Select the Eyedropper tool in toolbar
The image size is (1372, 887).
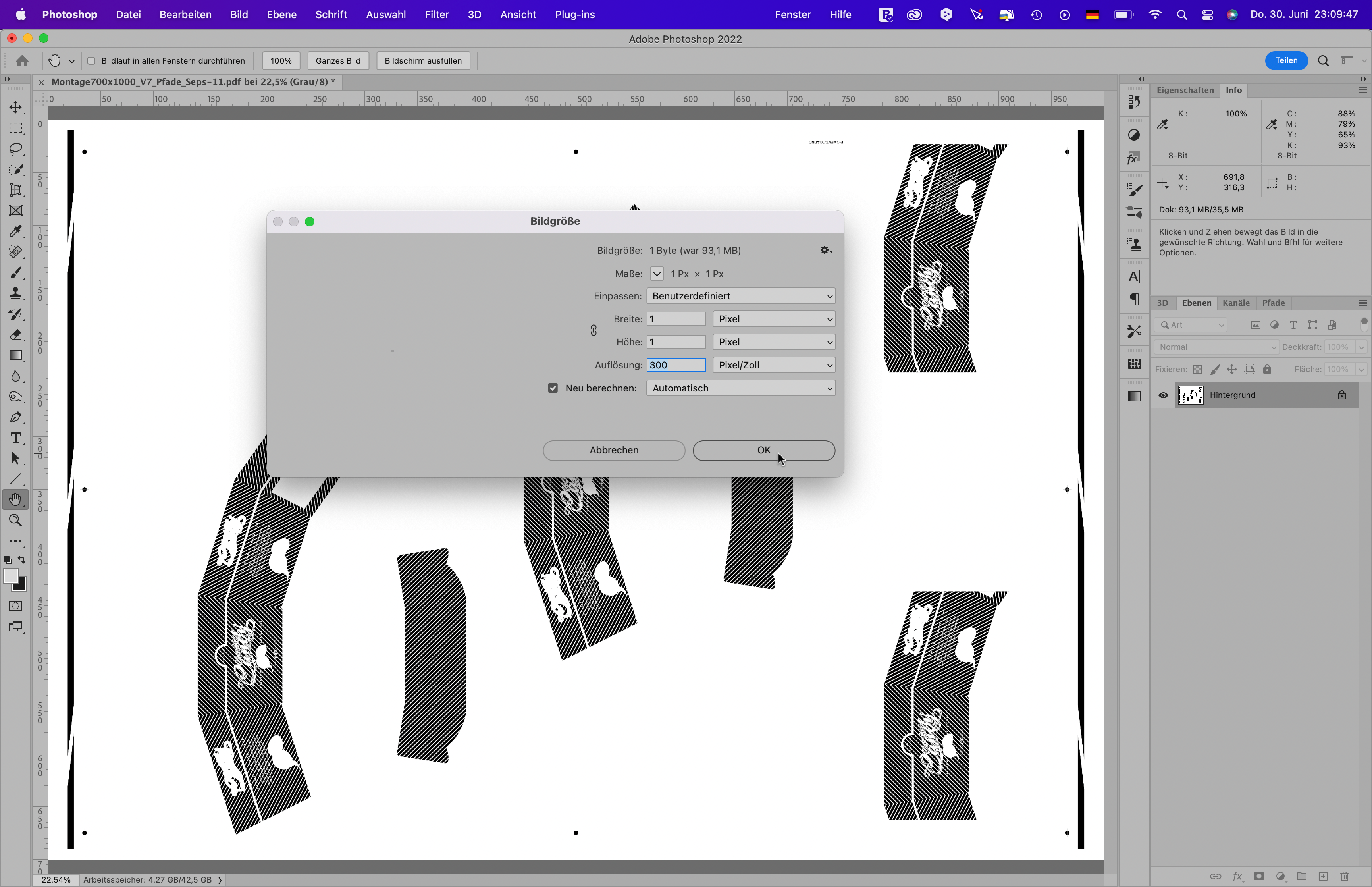[15, 231]
